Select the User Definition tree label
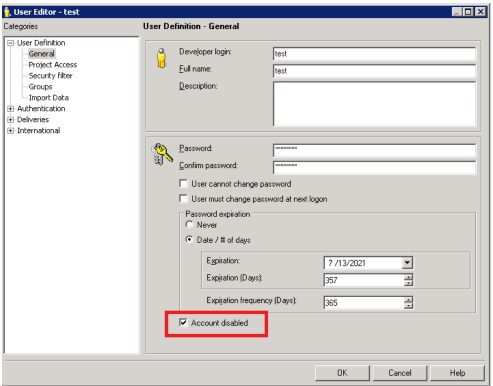The image size is (493, 386). coord(41,43)
